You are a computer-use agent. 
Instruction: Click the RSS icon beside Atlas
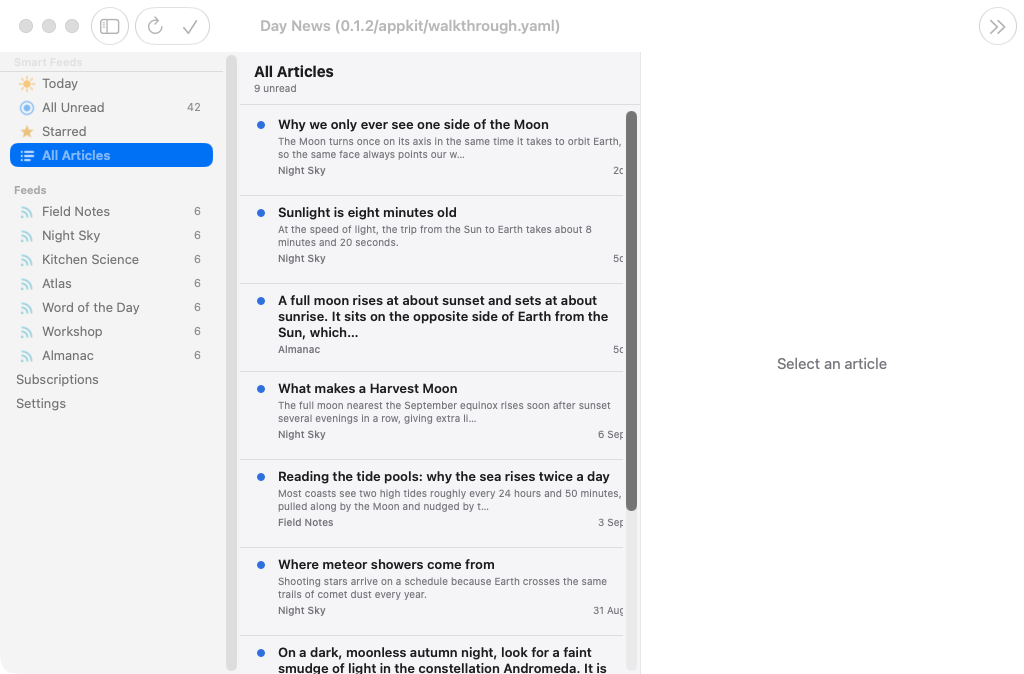[27, 284]
